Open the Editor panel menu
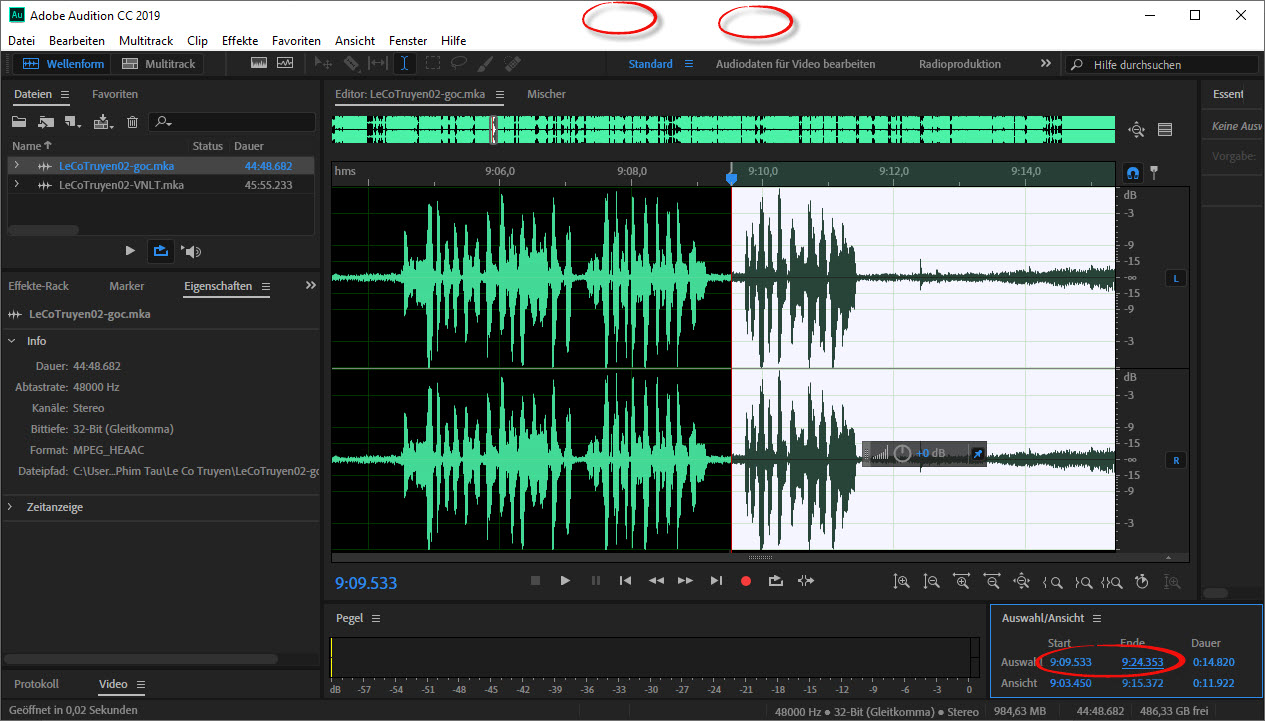The image size is (1265, 721). tap(500, 94)
